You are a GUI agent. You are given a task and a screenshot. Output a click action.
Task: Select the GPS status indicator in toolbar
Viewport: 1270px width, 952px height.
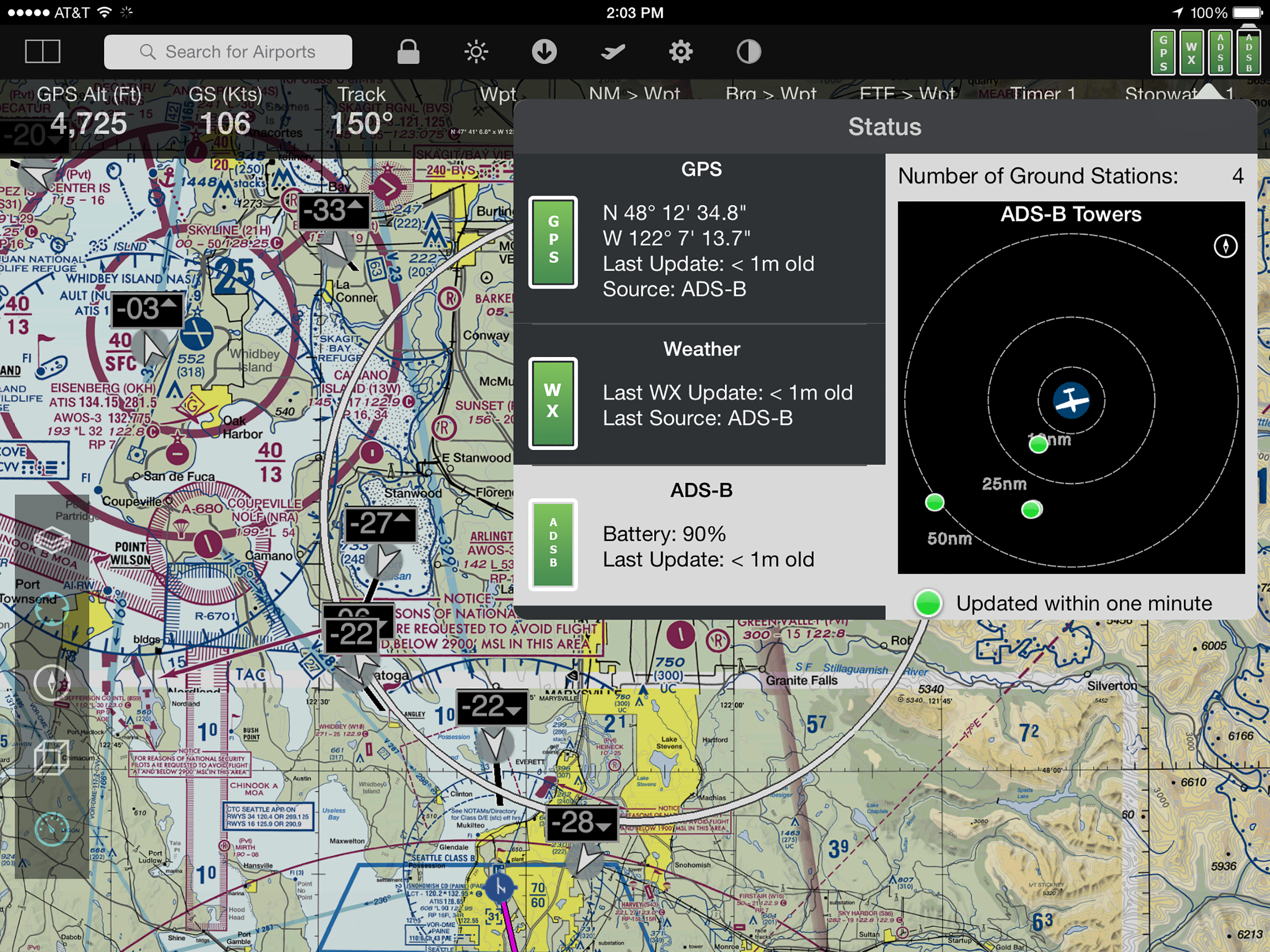1163,53
